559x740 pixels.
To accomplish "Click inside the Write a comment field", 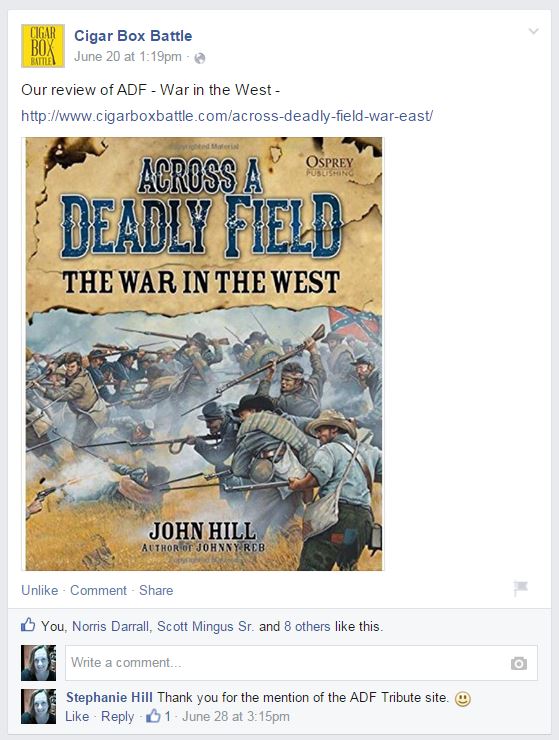I will click(x=301, y=663).
